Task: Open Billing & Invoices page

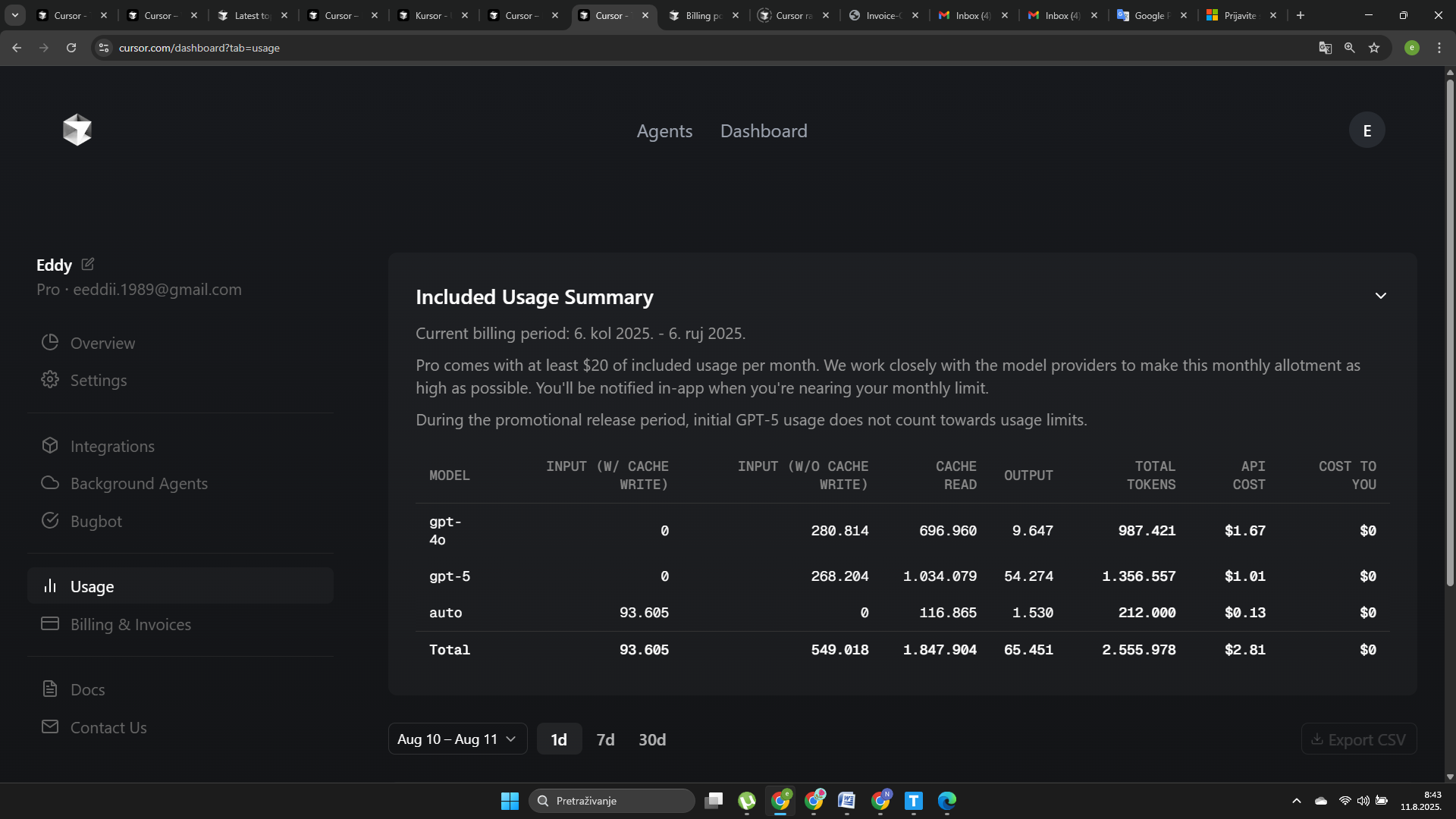Action: [130, 625]
